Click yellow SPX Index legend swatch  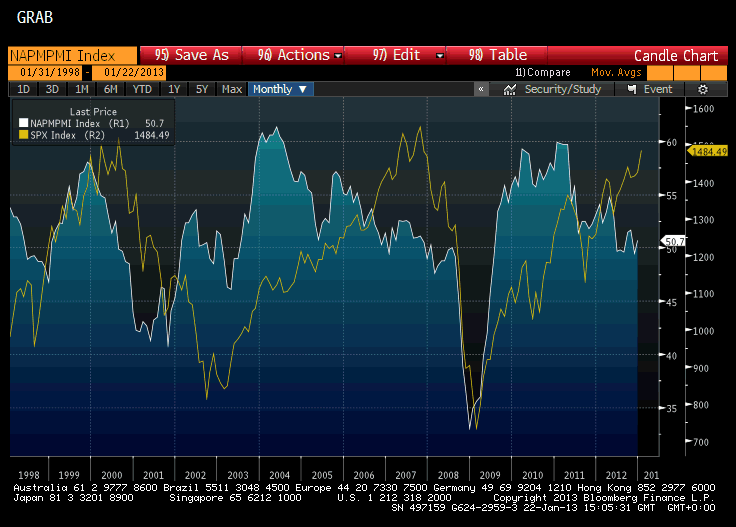(x=23, y=134)
